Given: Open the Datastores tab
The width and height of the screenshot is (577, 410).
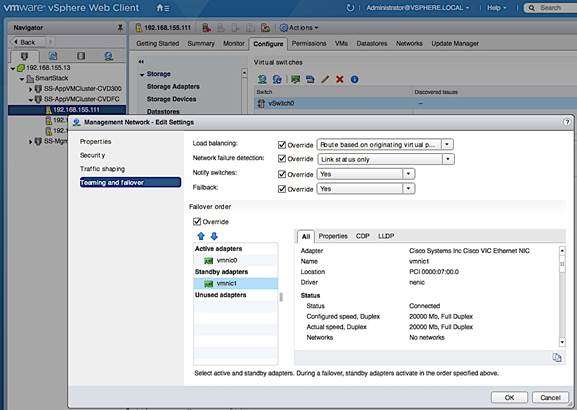Looking at the screenshot, I should (372, 43).
